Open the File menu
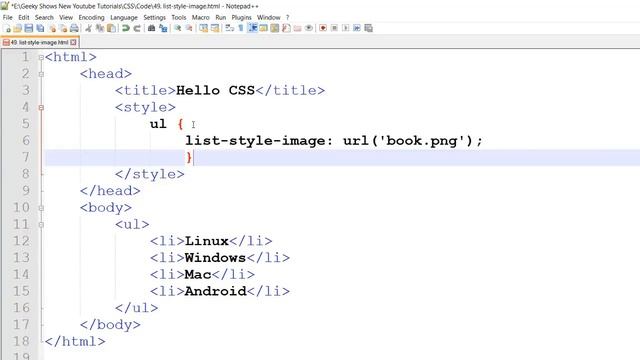 coord(7,18)
